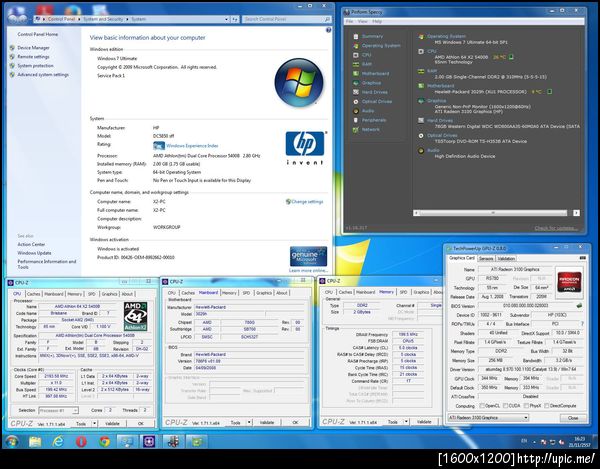600x469 pixels.
Task: Open Speccy File menu
Action: click(349, 22)
